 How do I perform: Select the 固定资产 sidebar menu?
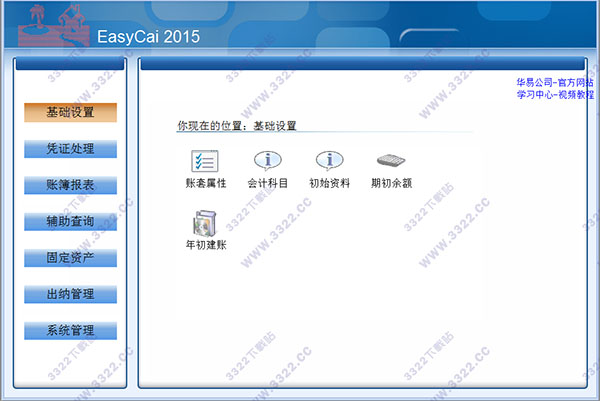point(70,258)
